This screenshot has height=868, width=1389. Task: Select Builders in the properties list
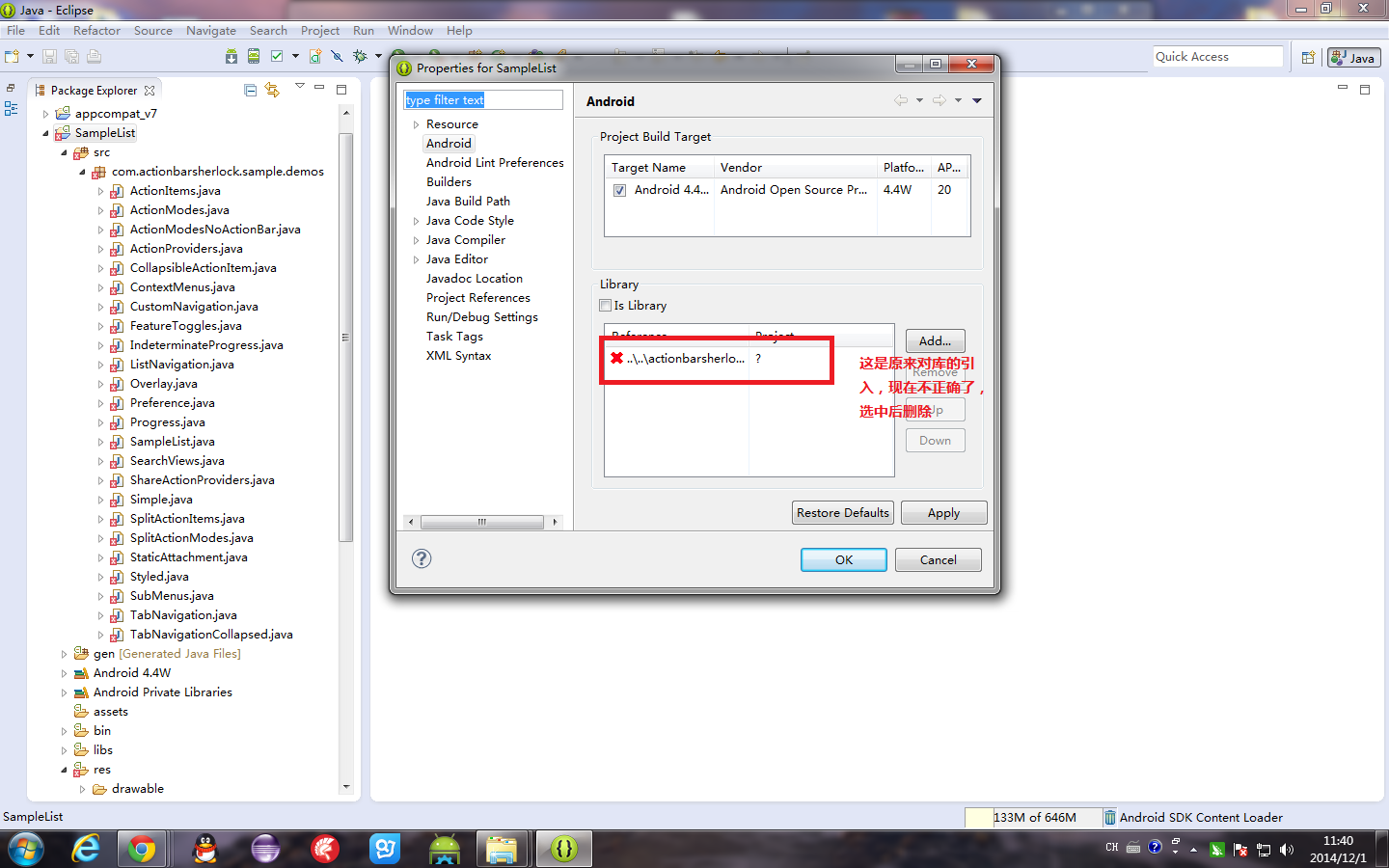click(x=449, y=182)
